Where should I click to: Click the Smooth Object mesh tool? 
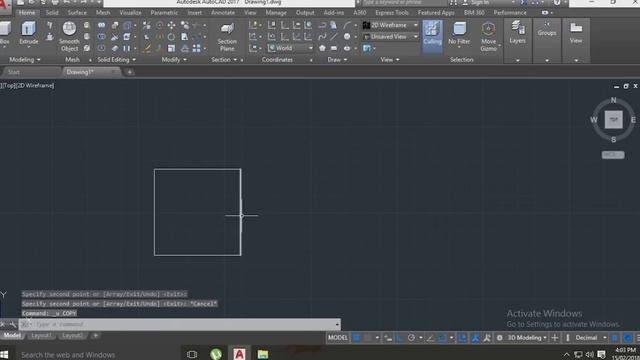coord(69,37)
